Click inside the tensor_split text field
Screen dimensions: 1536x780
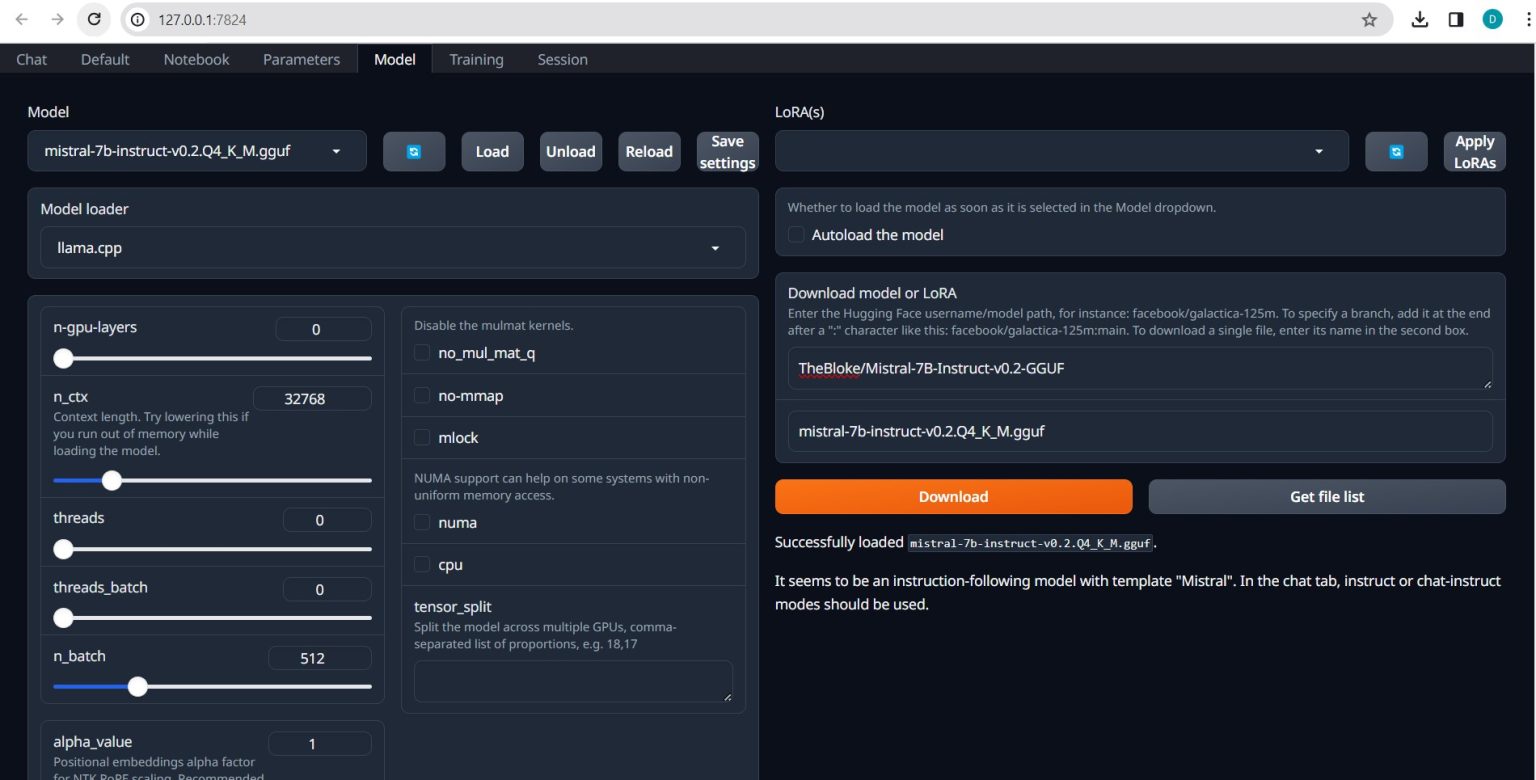point(572,680)
